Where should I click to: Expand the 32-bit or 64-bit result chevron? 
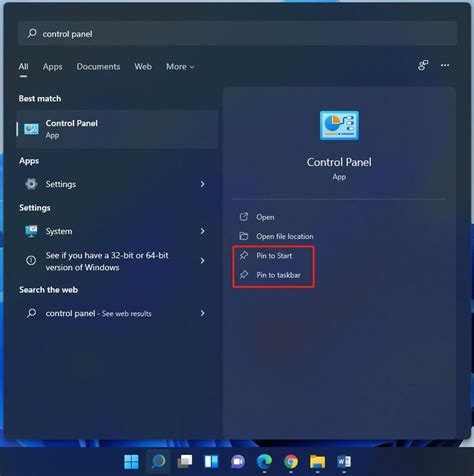203,261
